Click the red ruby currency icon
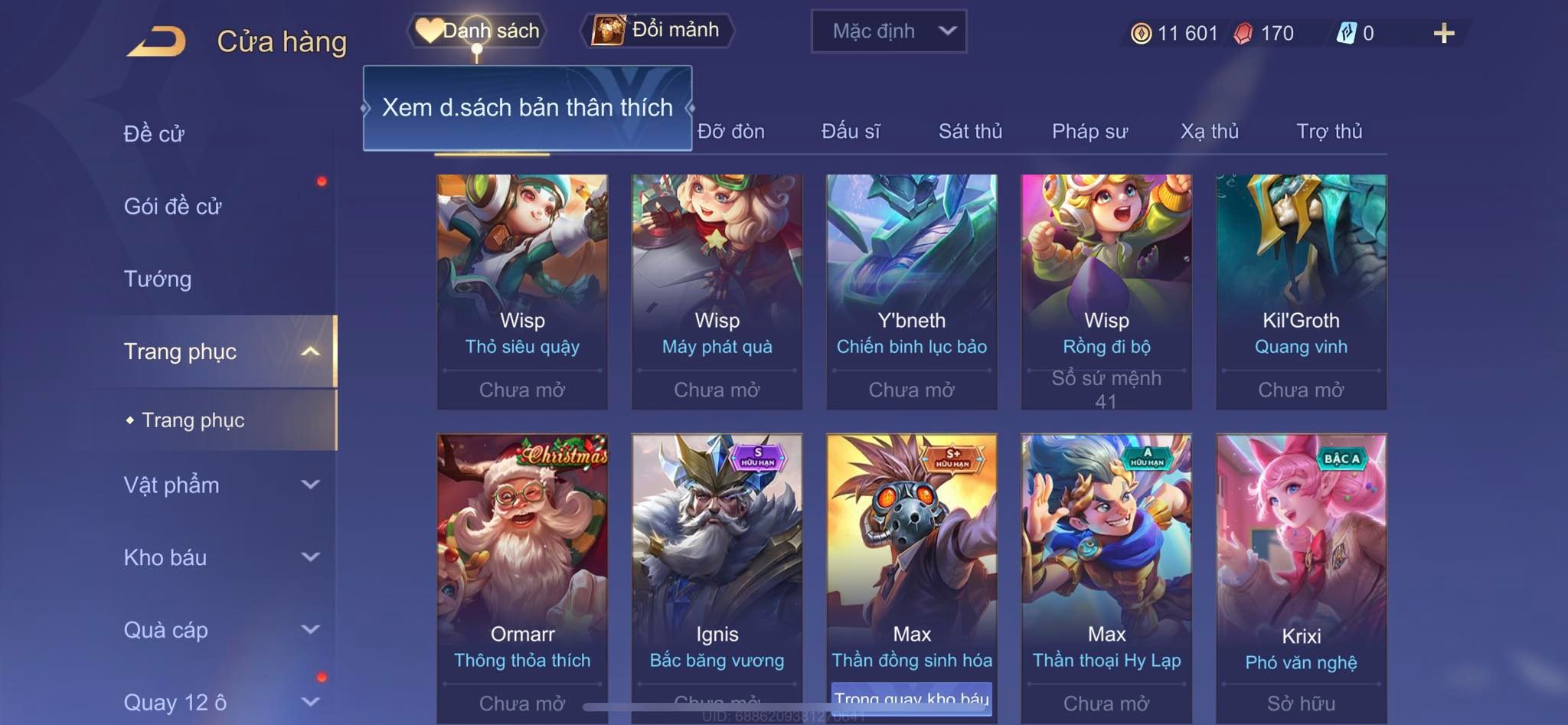 (x=1243, y=33)
